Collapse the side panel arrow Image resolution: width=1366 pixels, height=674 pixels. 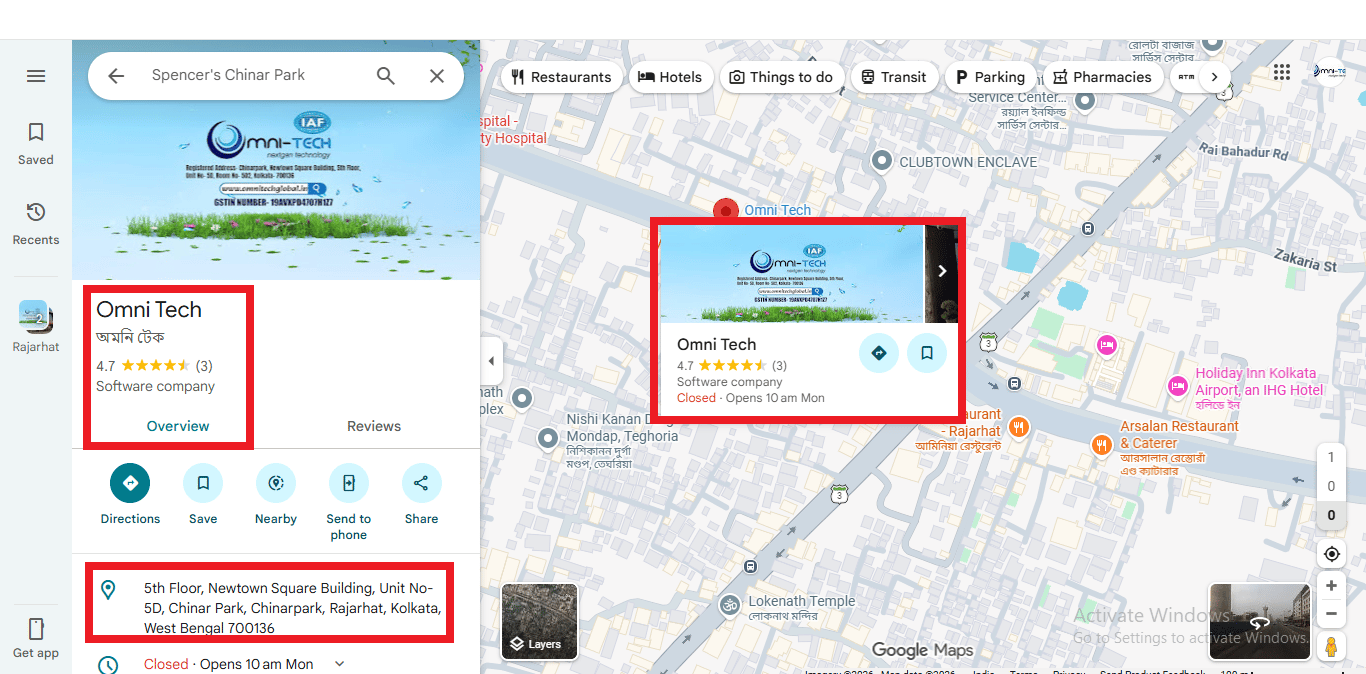[x=490, y=361]
